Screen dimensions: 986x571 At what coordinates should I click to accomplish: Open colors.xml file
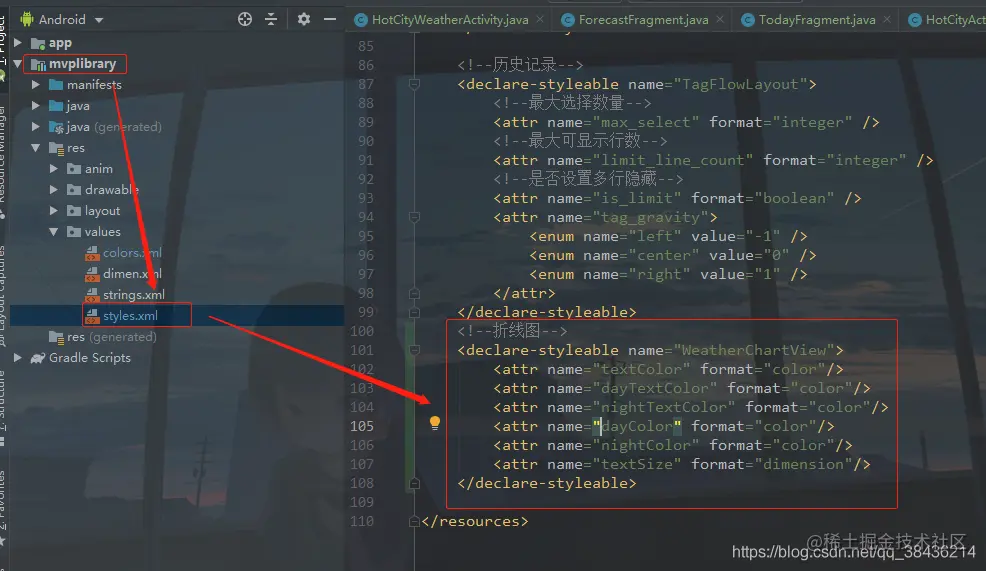132,252
